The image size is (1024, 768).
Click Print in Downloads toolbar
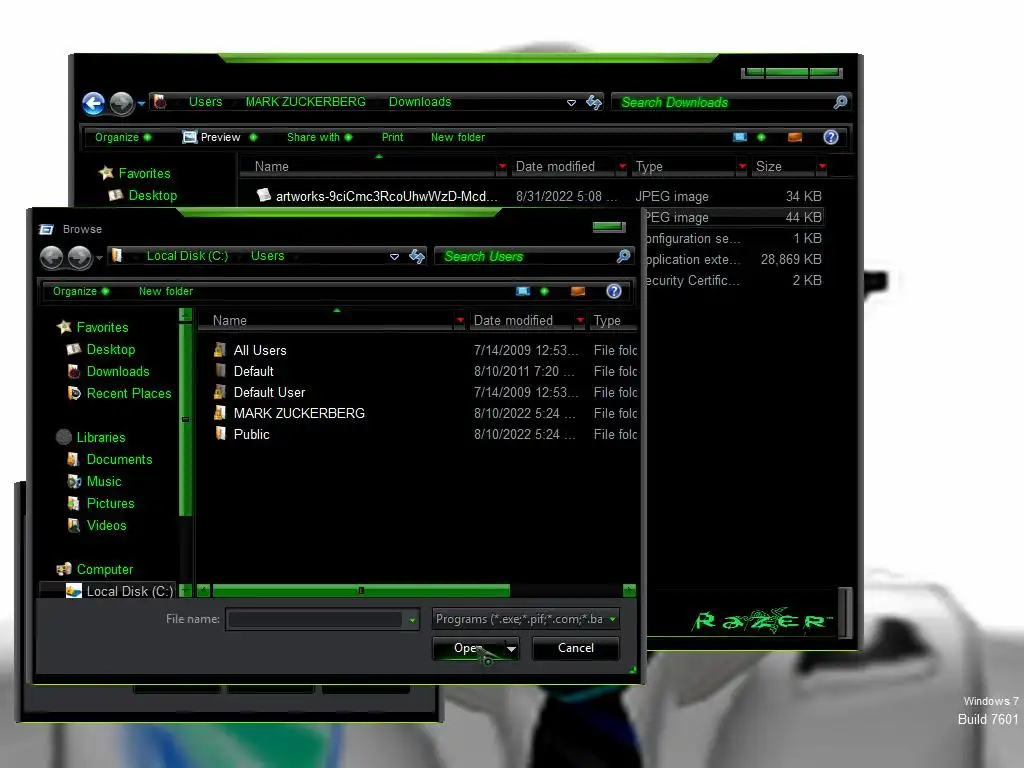click(x=392, y=137)
